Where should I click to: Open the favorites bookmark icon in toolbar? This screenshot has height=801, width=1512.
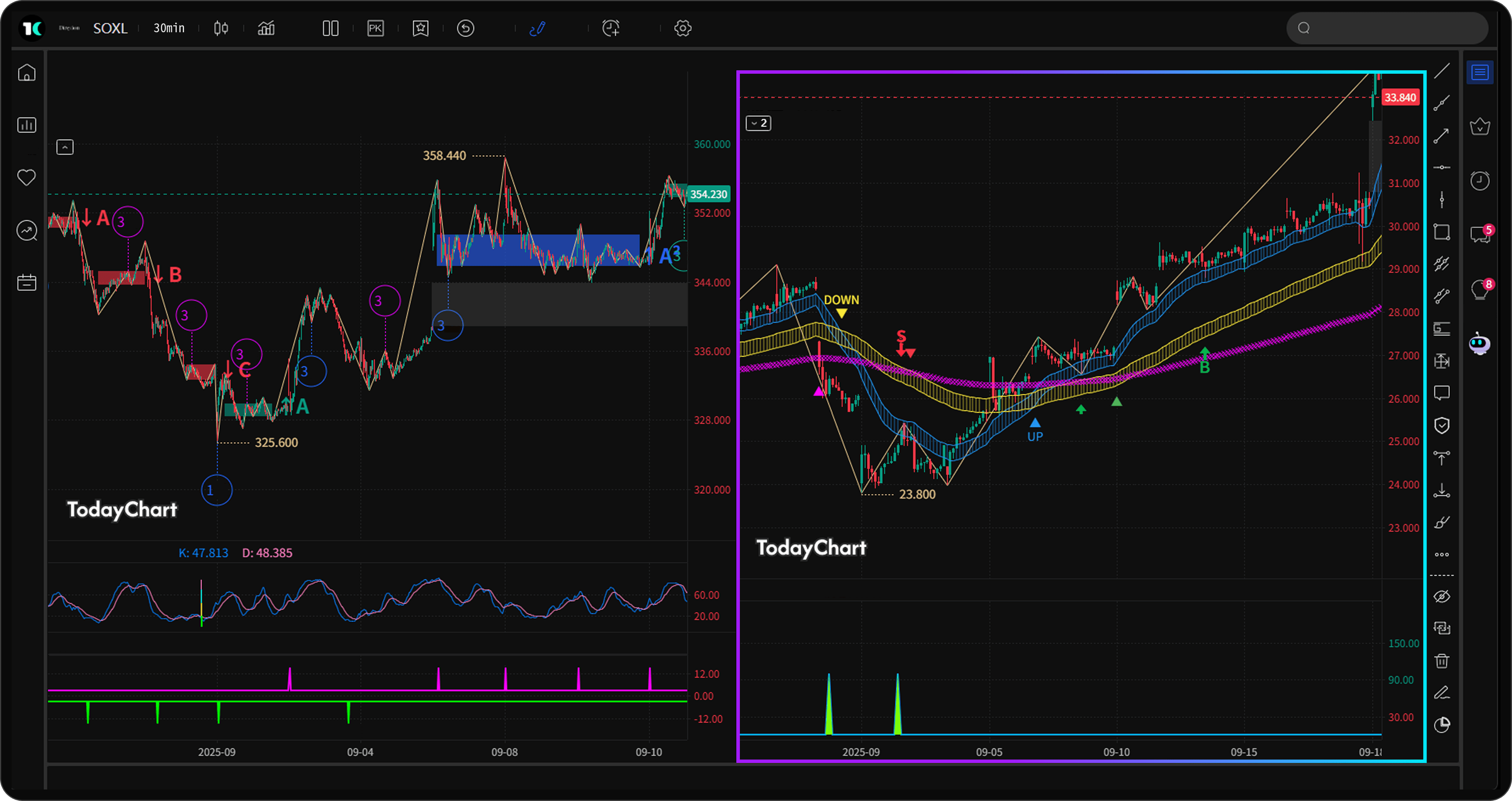pyautogui.click(x=420, y=28)
